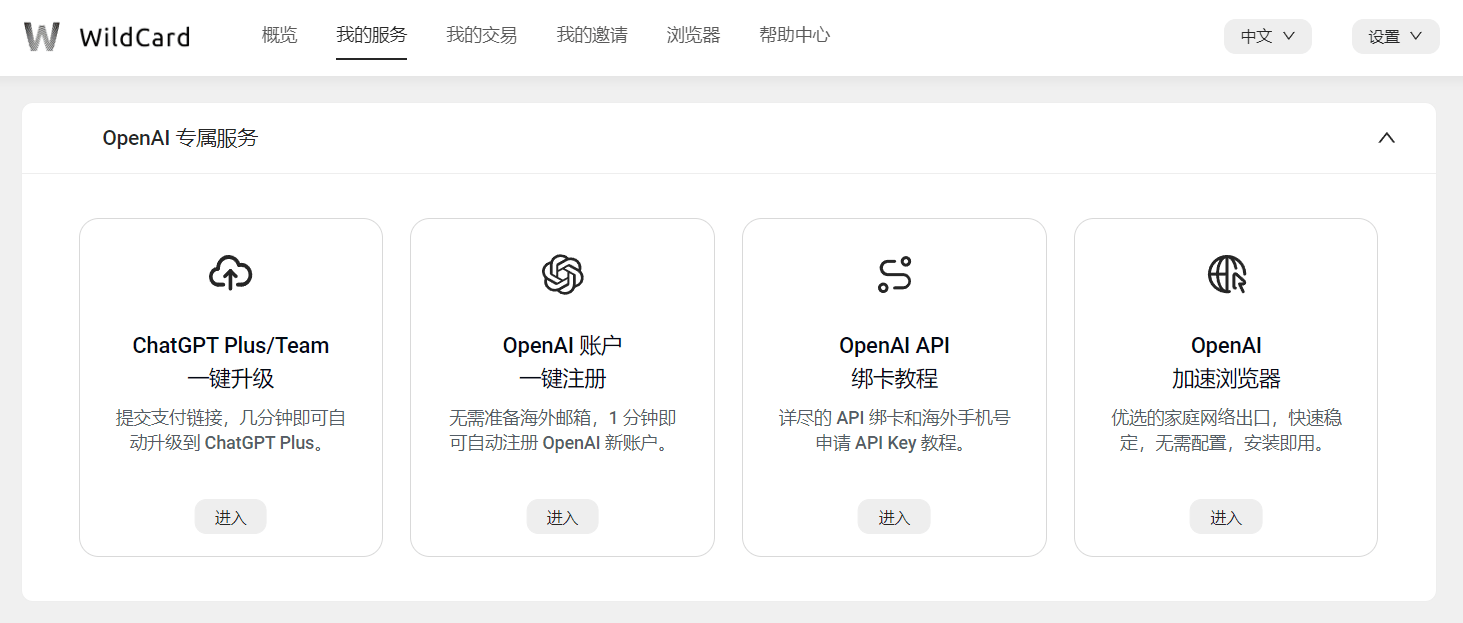Open the 我的交易 transactions tab

tap(481, 35)
